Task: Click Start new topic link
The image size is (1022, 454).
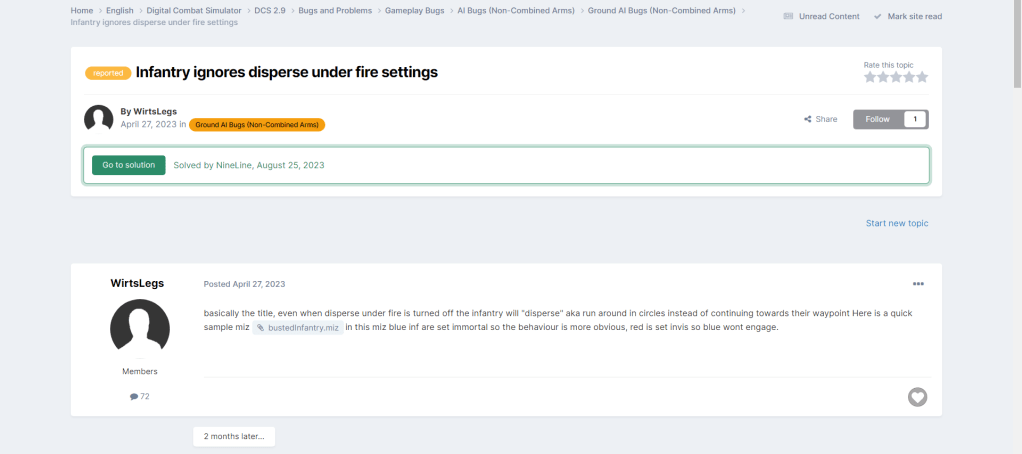Action: (x=896, y=223)
